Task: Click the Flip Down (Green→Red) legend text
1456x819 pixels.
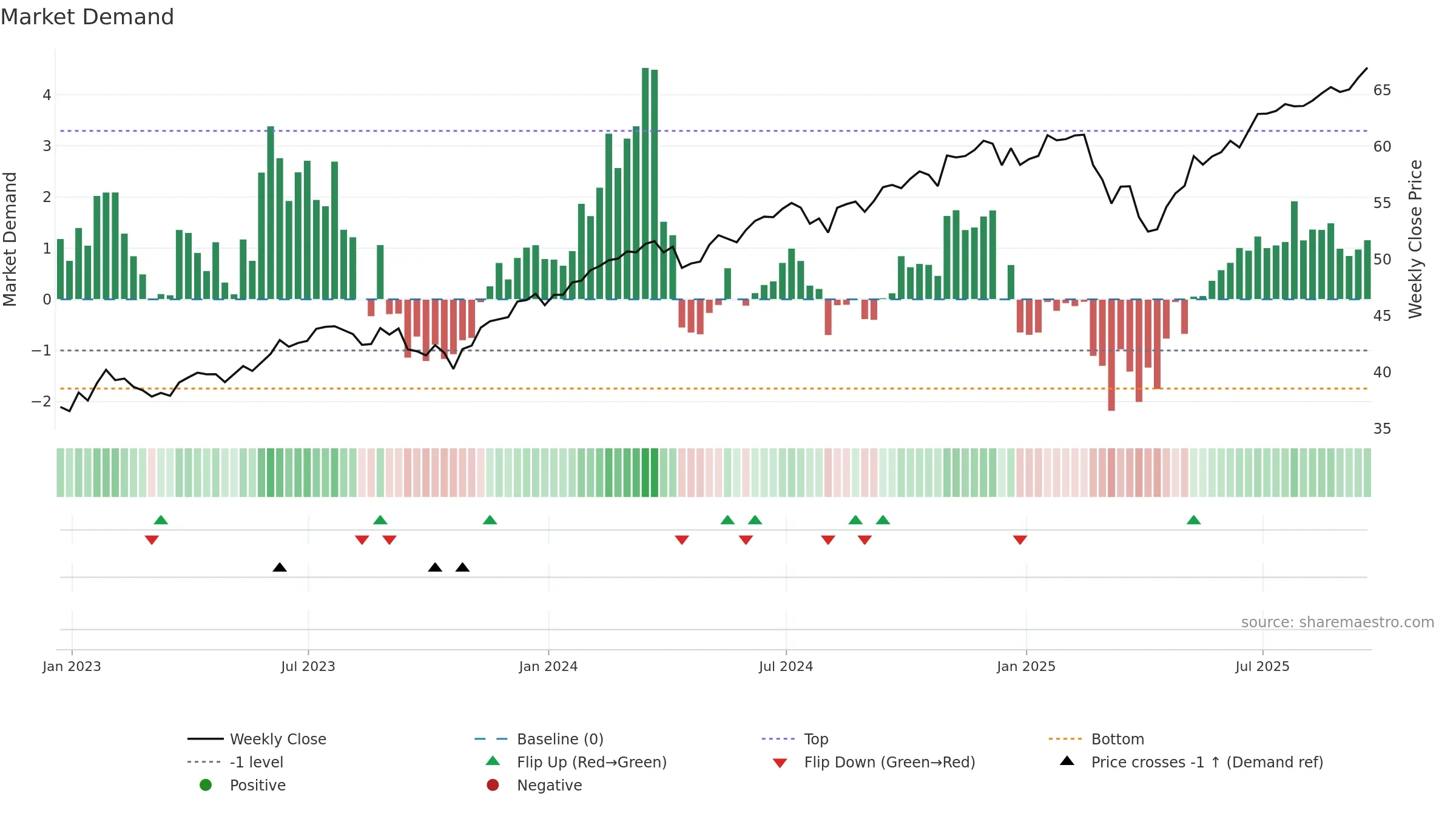Action: [x=889, y=762]
